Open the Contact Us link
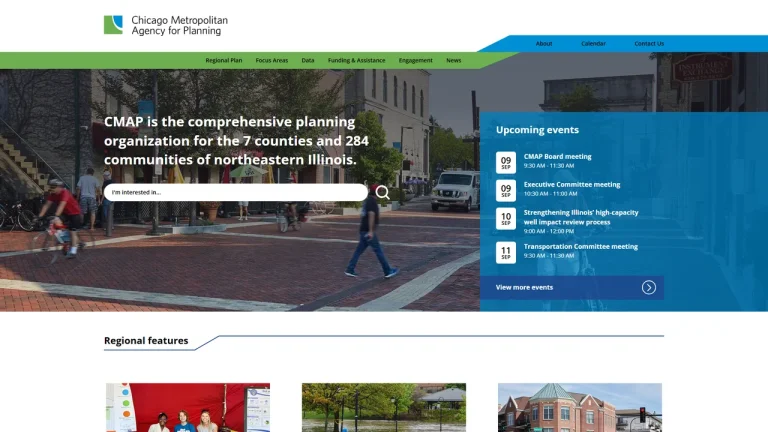The width and height of the screenshot is (768, 432). [x=649, y=44]
